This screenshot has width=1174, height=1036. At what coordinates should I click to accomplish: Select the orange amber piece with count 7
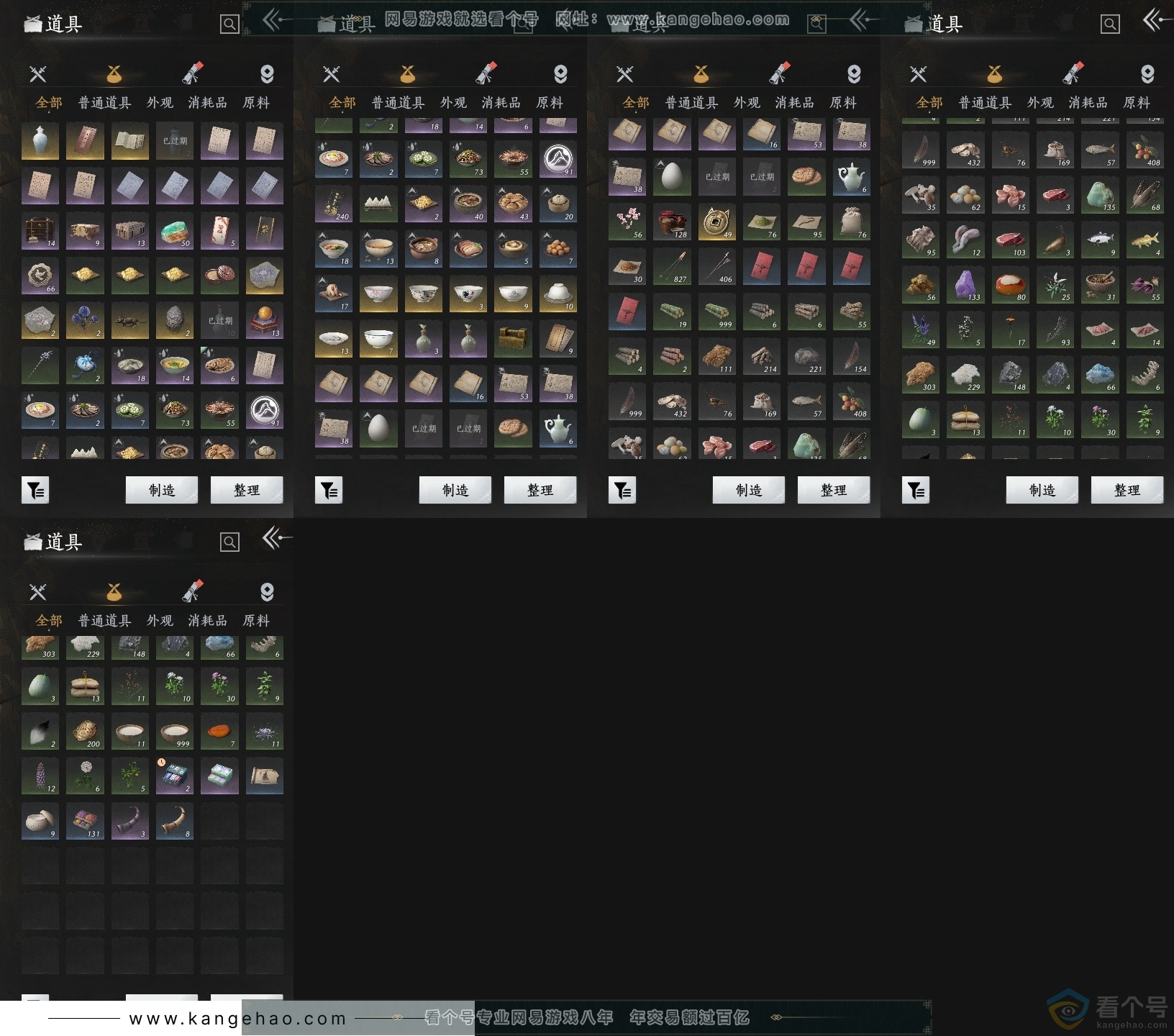pos(219,732)
